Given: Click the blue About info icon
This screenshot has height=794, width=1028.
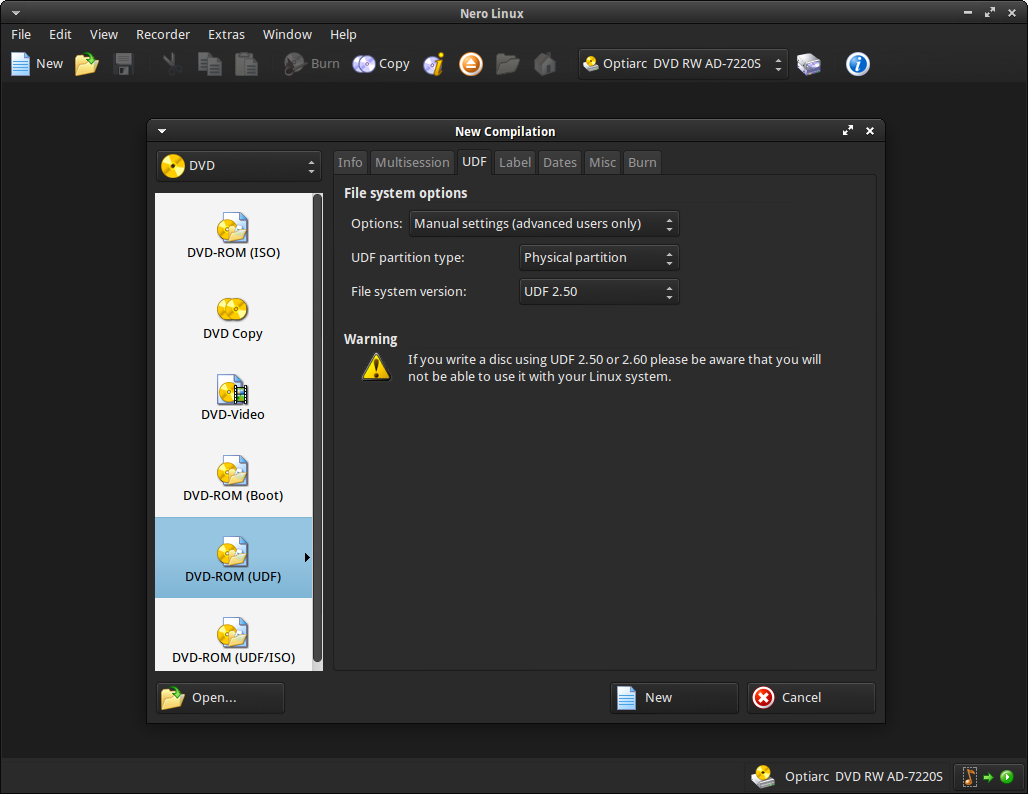Looking at the screenshot, I should [858, 64].
